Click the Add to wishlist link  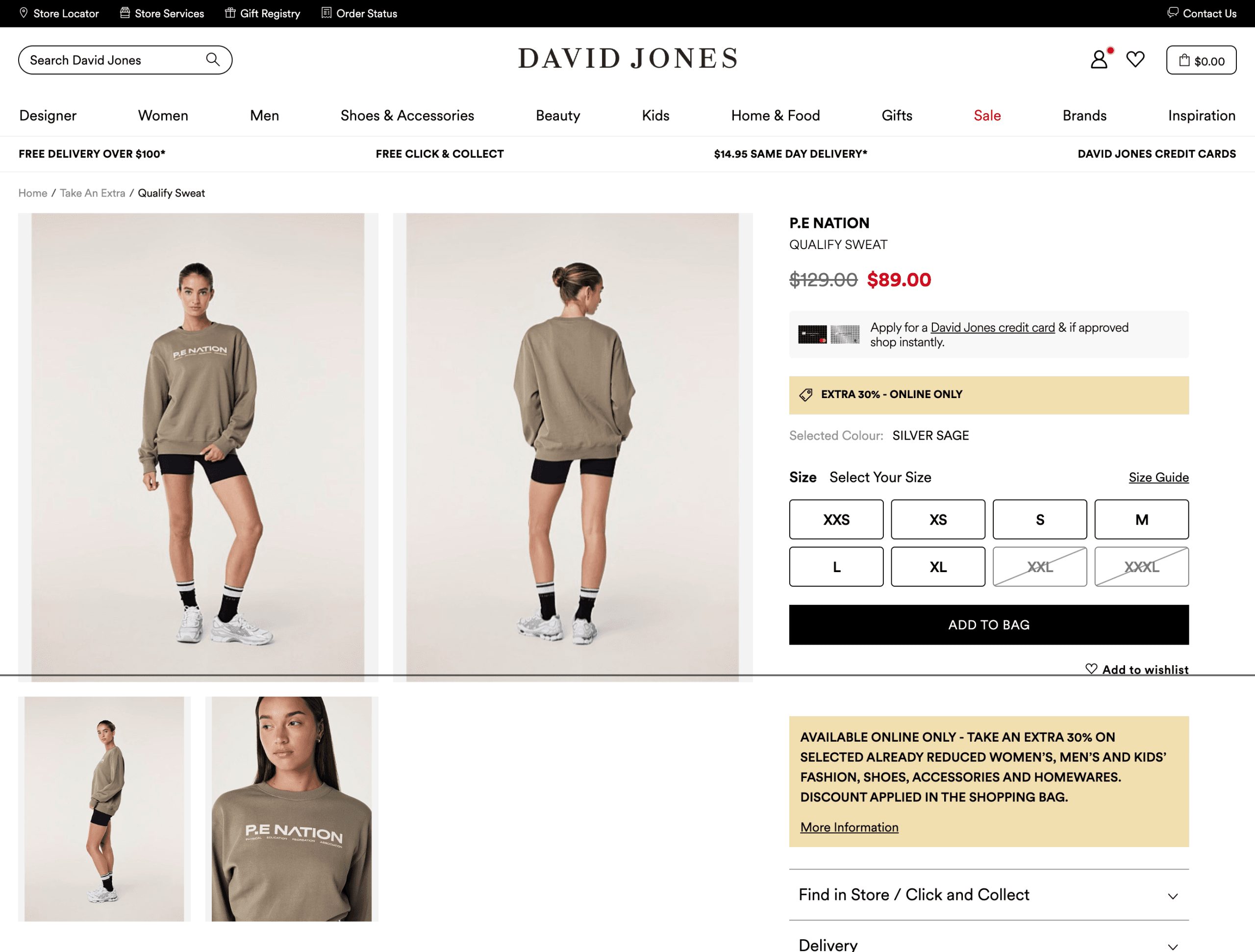pos(1136,669)
